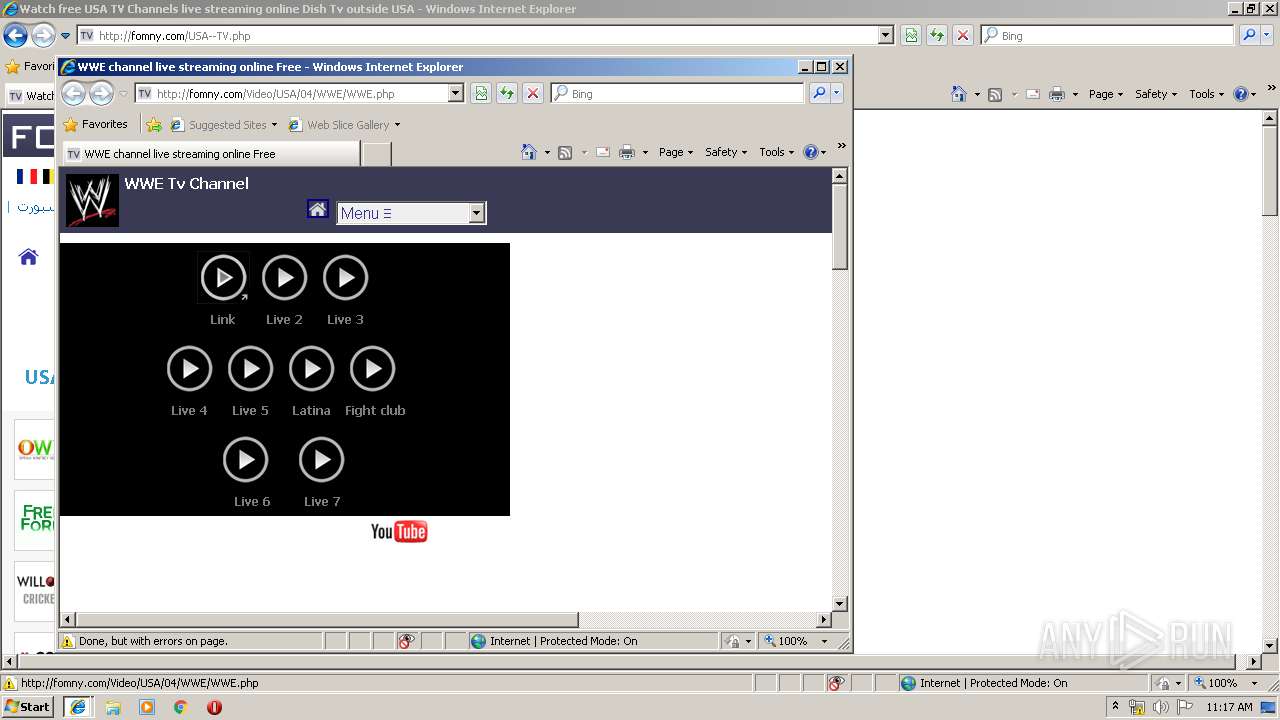
Task: Stop loading in the popup window
Action: [533, 93]
